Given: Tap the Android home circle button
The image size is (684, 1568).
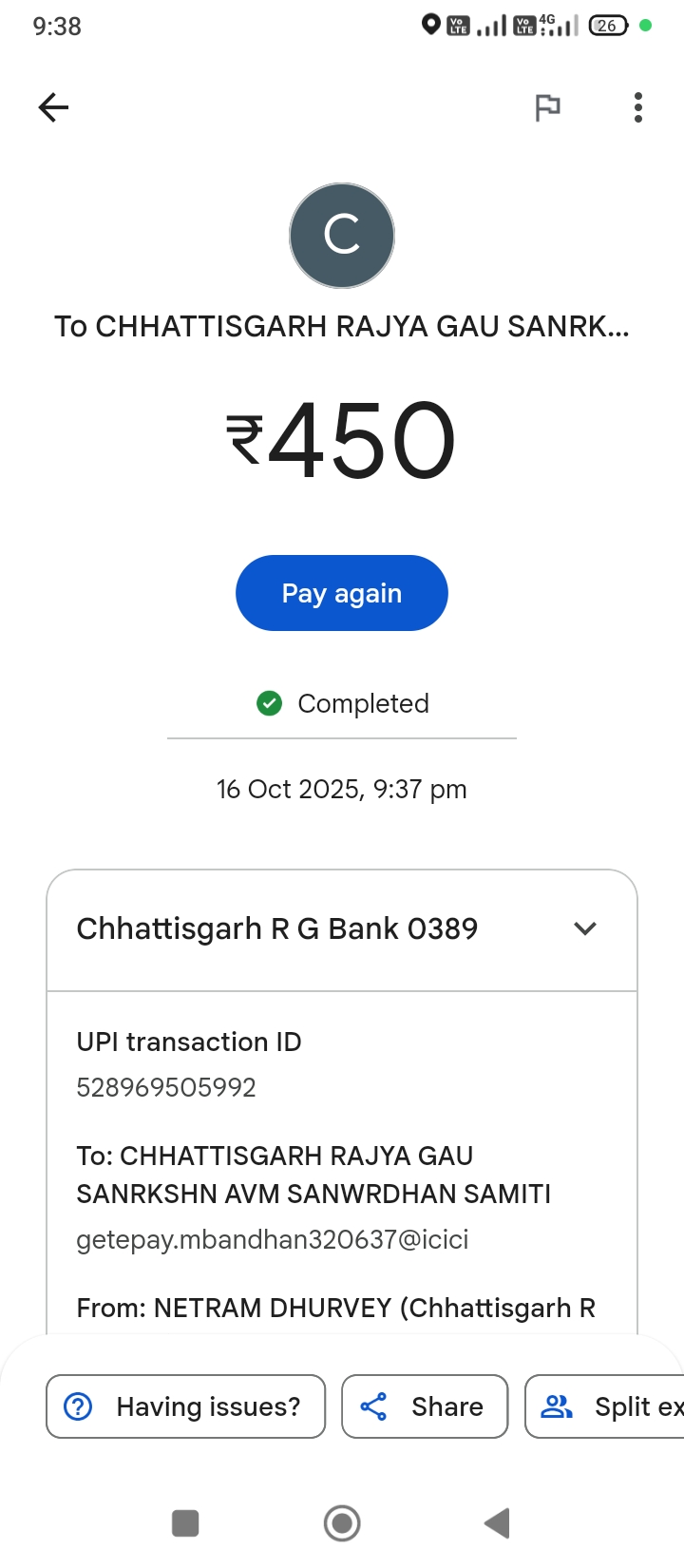Looking at the screenshot, I should (342, 1523).
